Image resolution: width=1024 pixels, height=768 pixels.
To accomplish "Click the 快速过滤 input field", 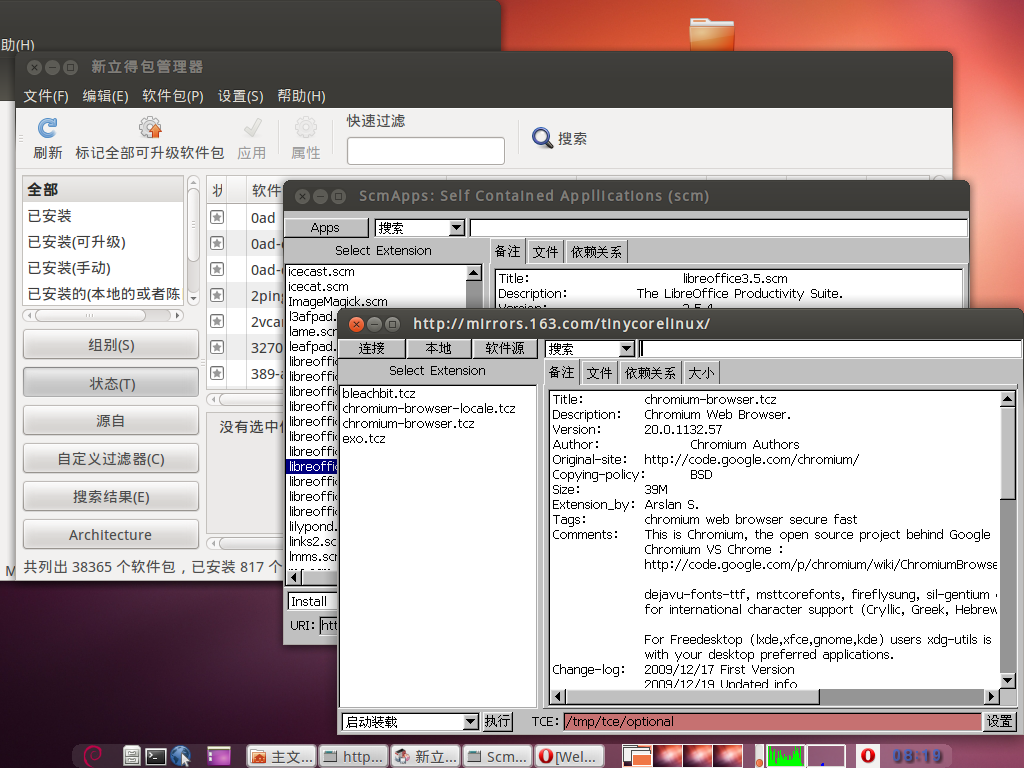I will (426, 151).
